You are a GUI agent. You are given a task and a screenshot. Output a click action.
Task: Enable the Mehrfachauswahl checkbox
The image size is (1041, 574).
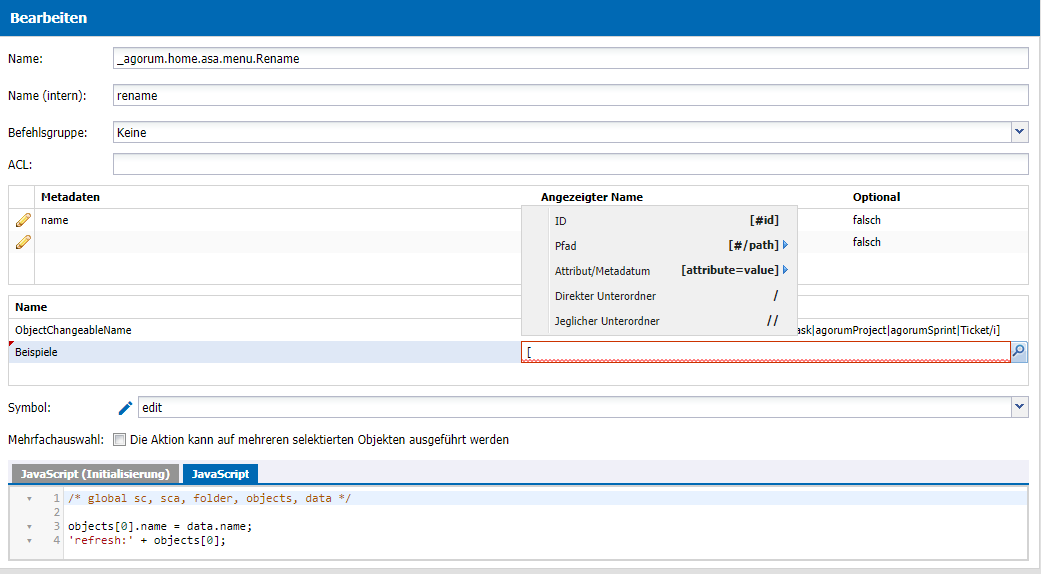click(x=120, y=439)
